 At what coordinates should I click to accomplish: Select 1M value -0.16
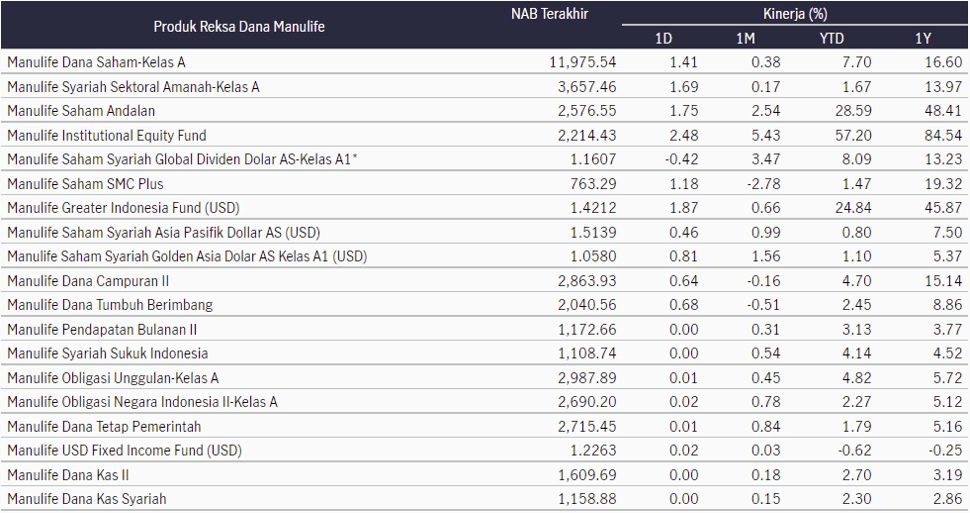(x=763, y=281)
